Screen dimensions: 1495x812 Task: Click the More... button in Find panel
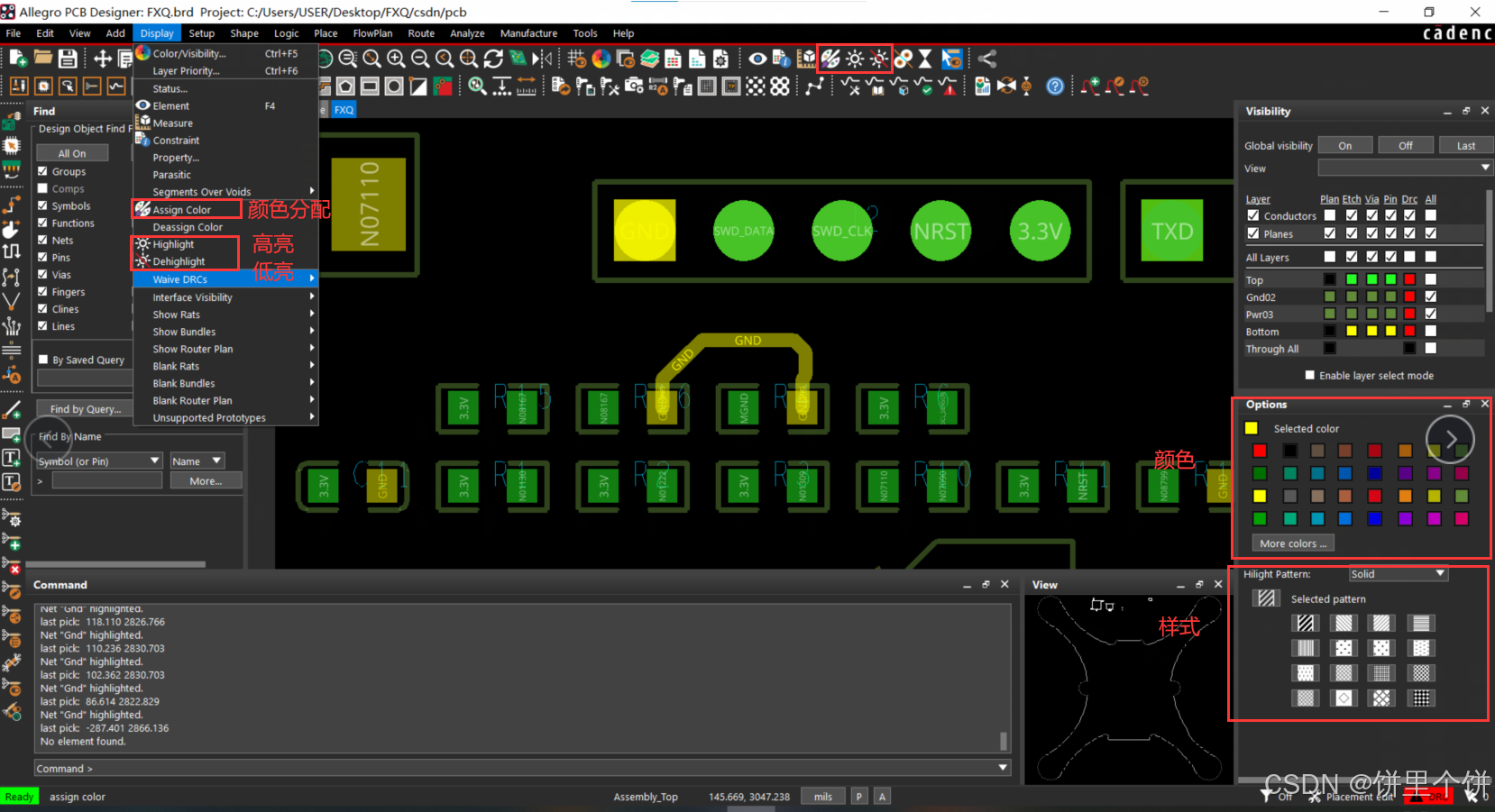tap(206, 480)
